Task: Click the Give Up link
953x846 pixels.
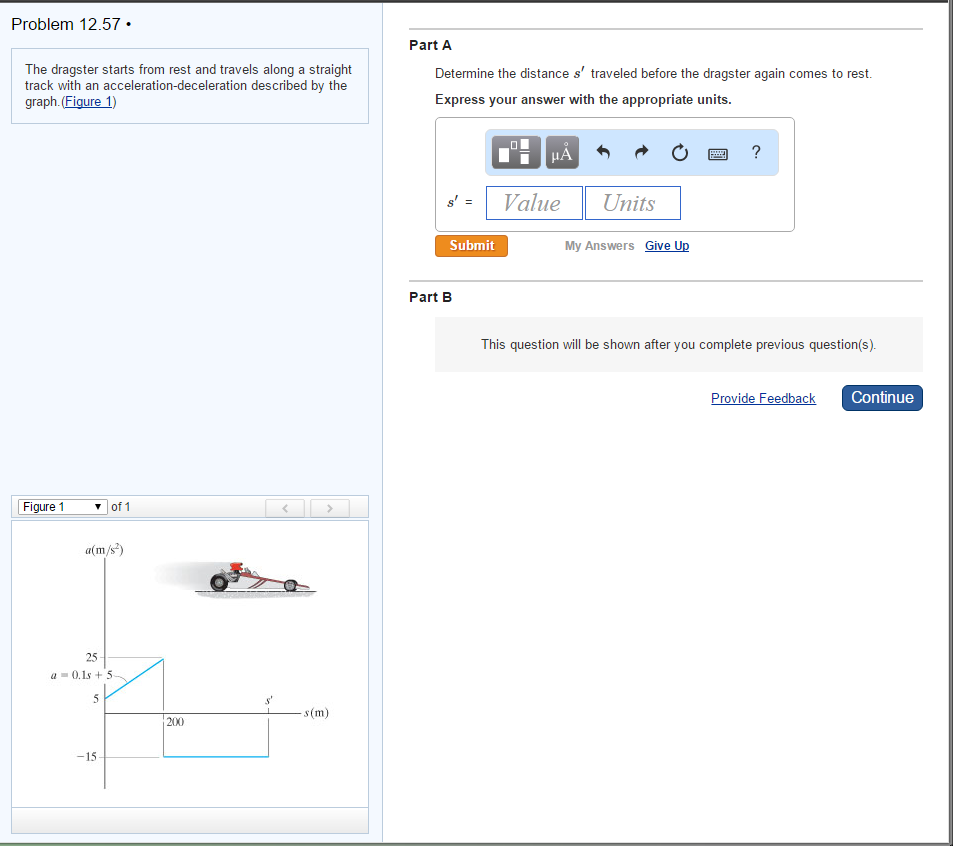Action: 666,245
